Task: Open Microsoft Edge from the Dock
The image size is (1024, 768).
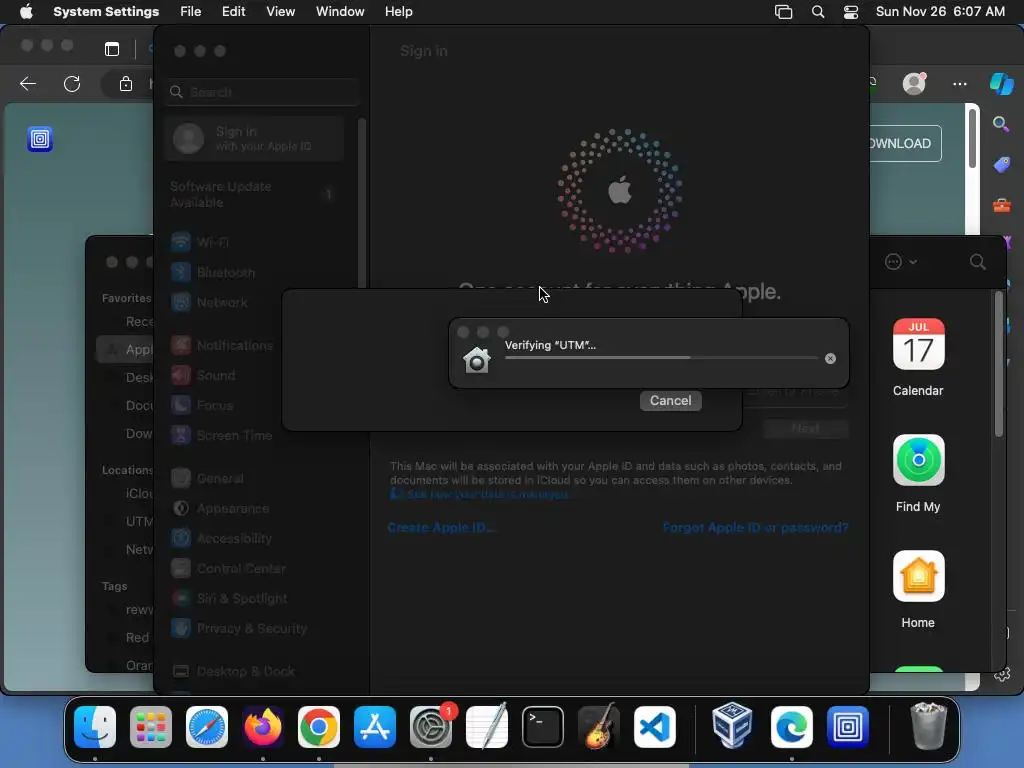Action: (792, 727)
